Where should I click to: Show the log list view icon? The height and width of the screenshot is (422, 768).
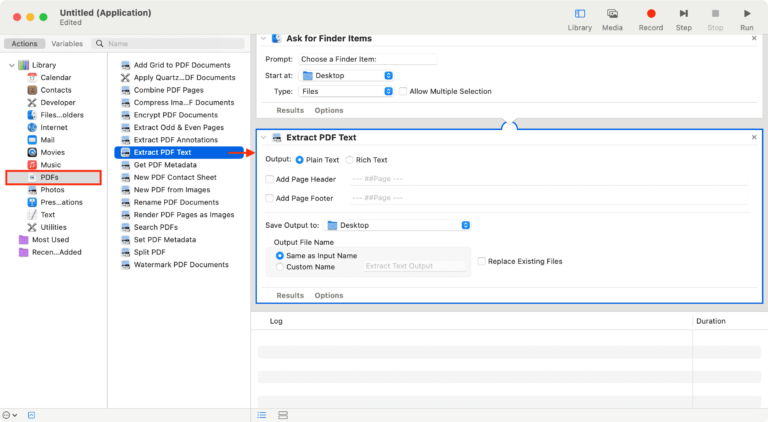262,415
